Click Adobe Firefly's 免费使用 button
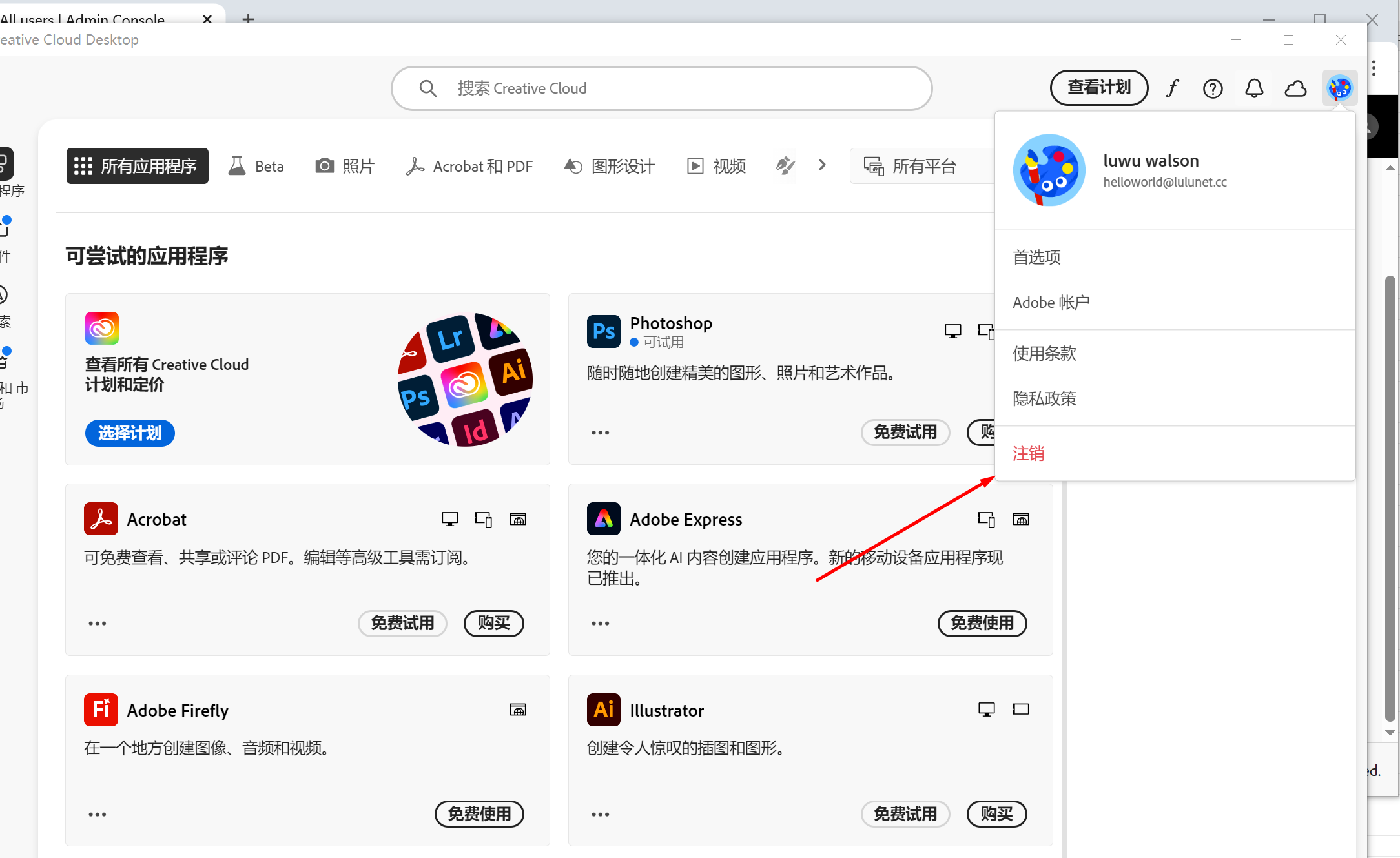The height and width of the screenshot is (858, 1400). click(479, 814)
